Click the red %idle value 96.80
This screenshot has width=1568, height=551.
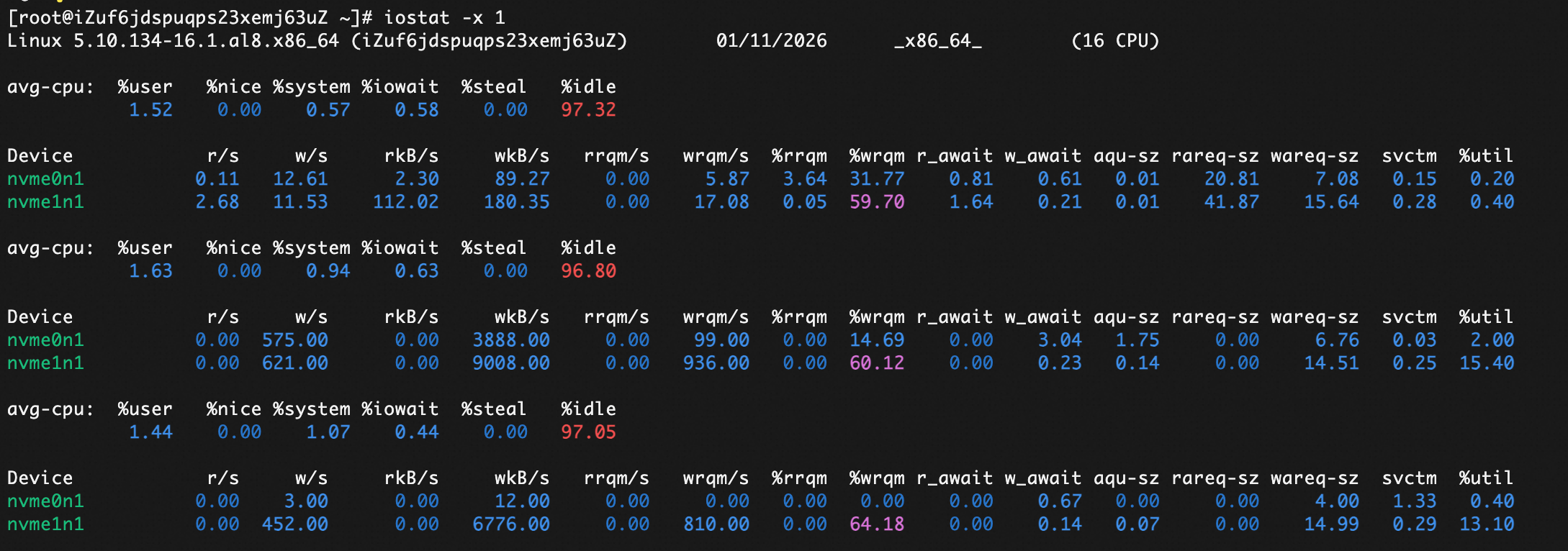pyautogui.click(x=588, y=271)
